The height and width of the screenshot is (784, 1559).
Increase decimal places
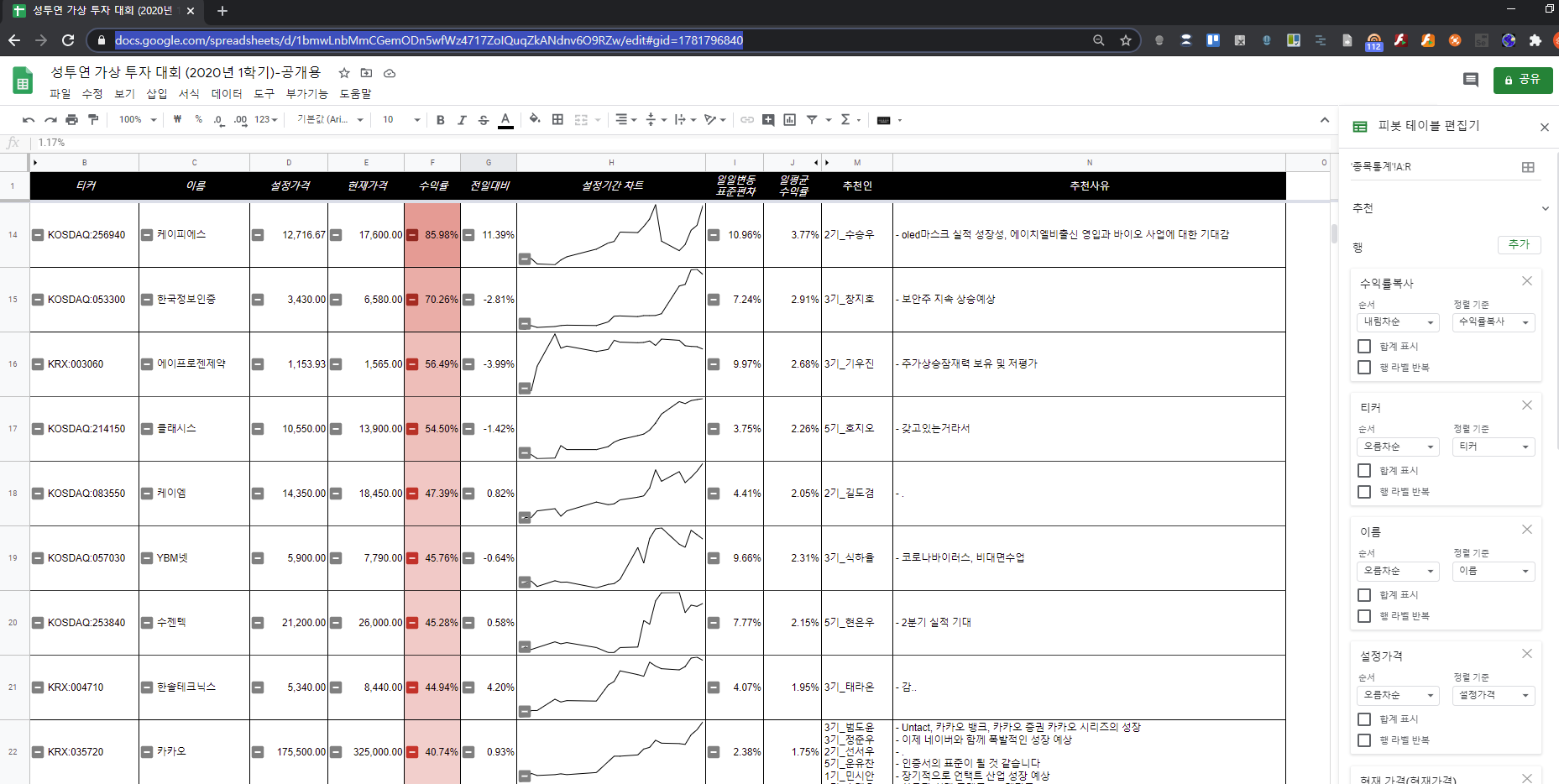[241, 120]
